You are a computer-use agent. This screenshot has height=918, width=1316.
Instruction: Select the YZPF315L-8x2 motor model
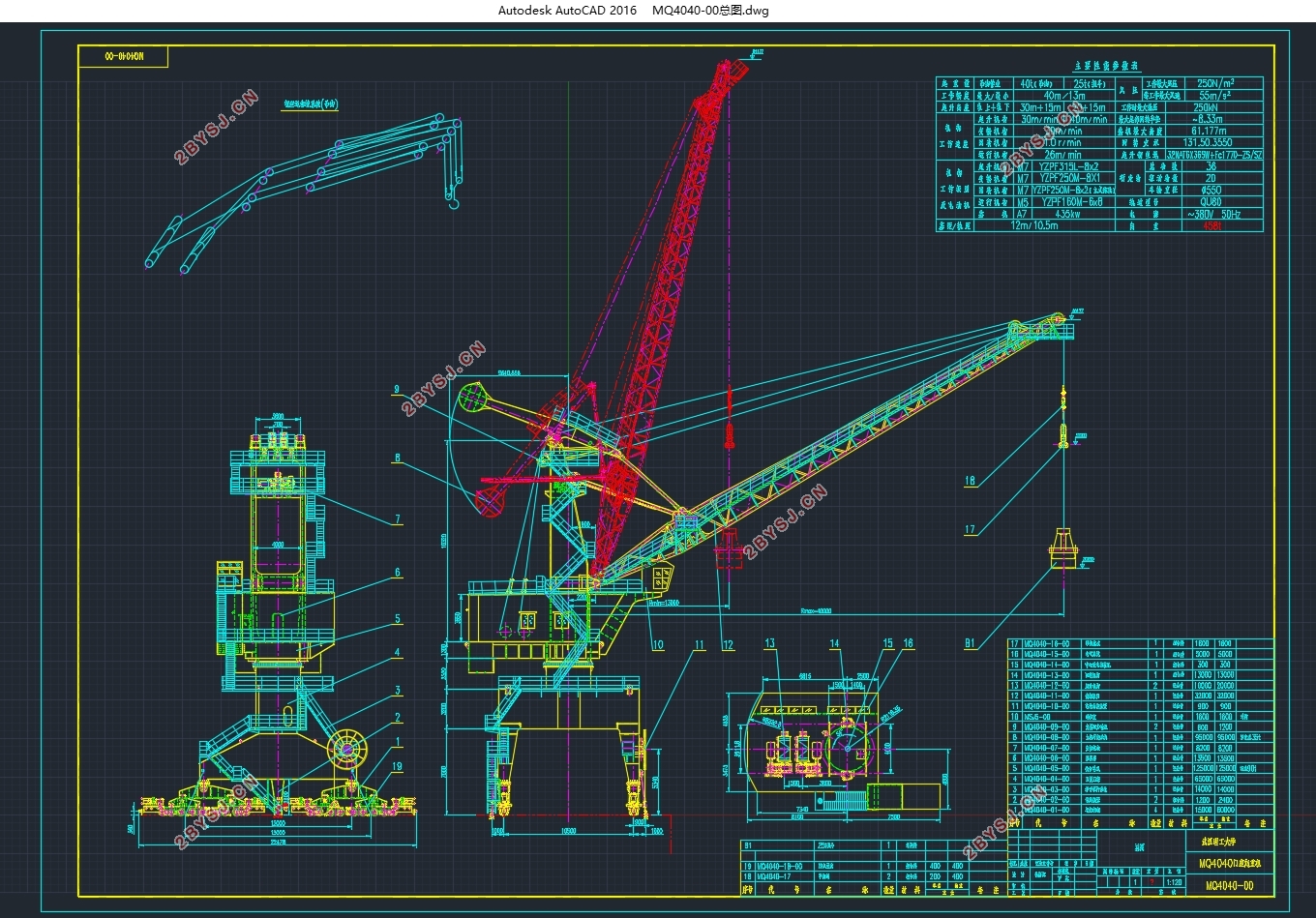[x=1069, y=166]
